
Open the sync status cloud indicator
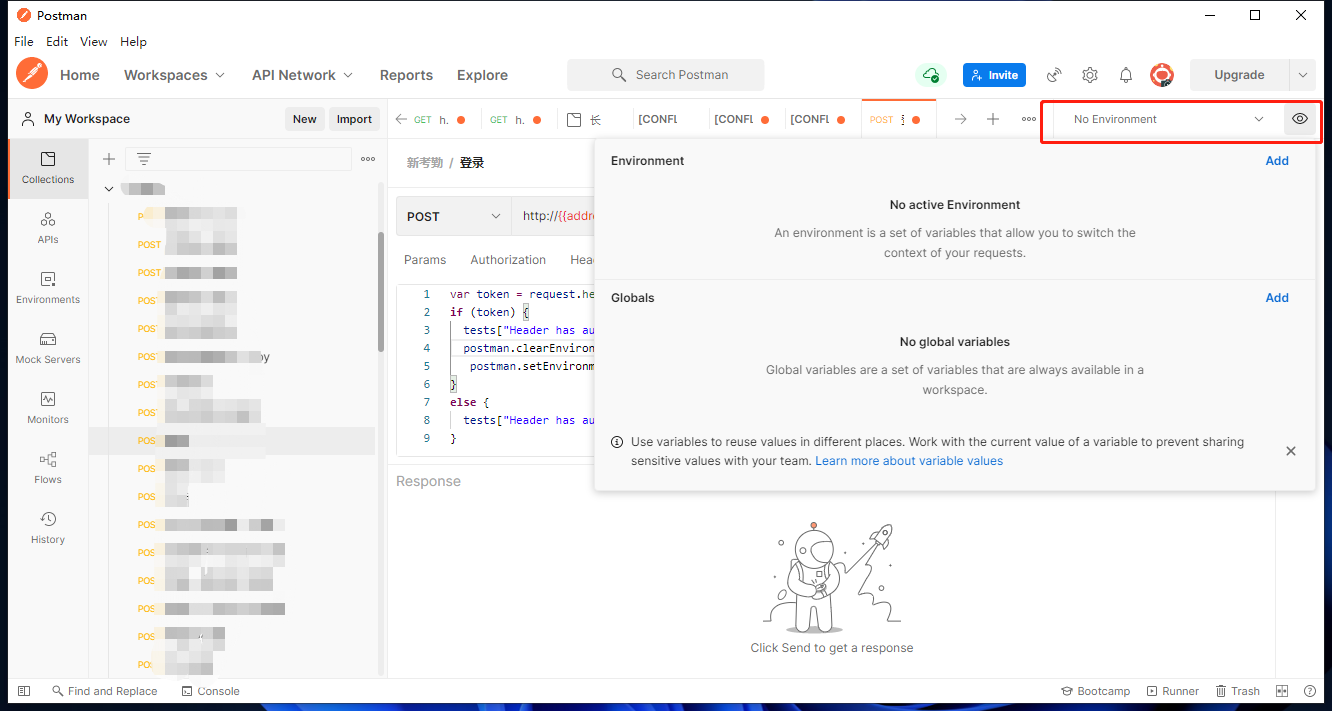pyautogui.click(x=930, y=74)
